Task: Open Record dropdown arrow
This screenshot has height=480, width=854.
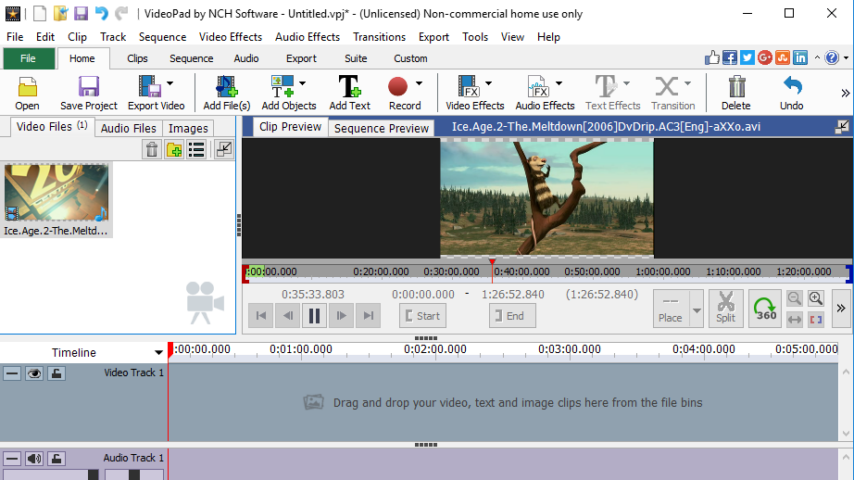Action: [x=419, y=83]
